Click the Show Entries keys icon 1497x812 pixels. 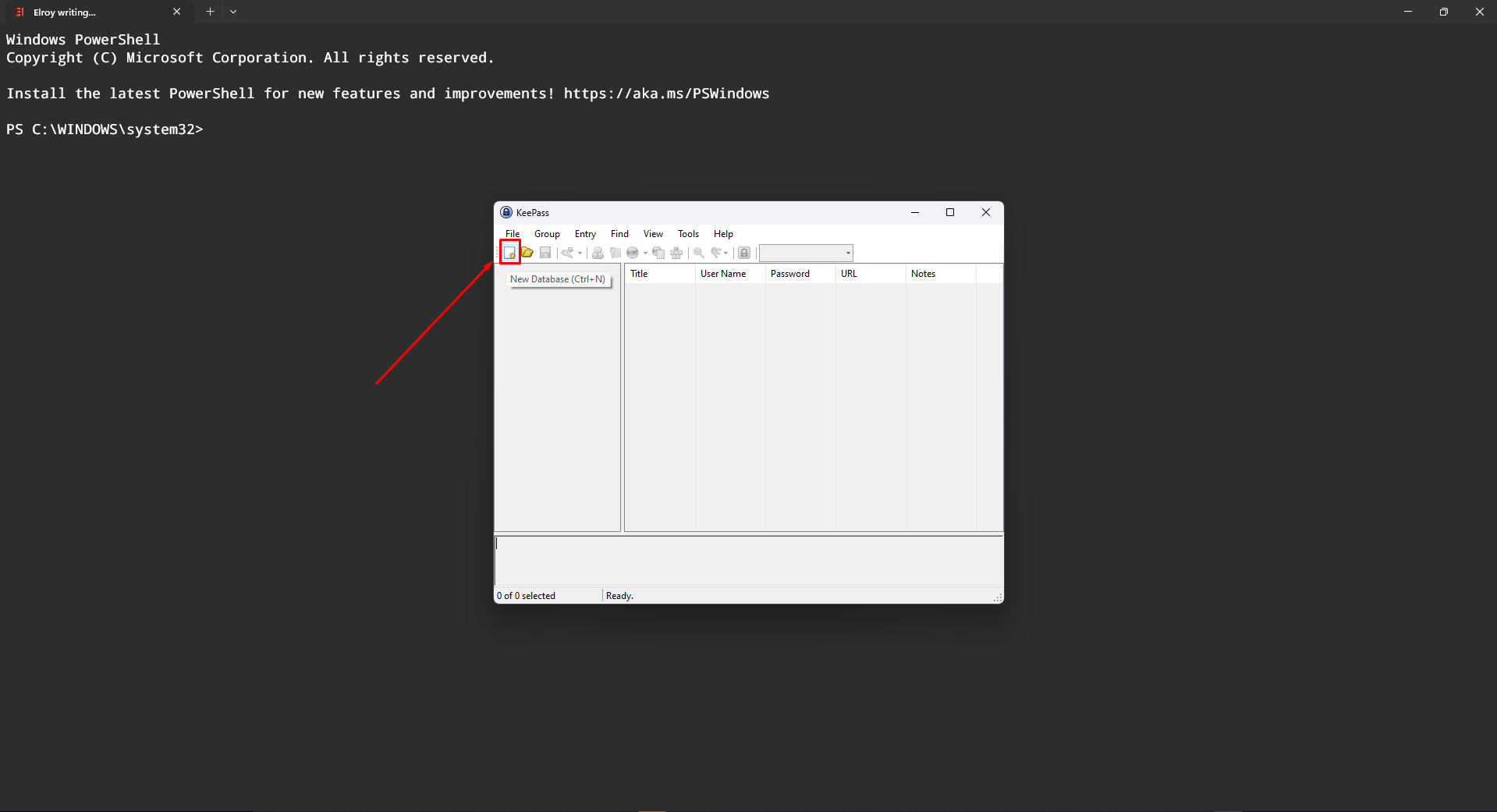715,253
